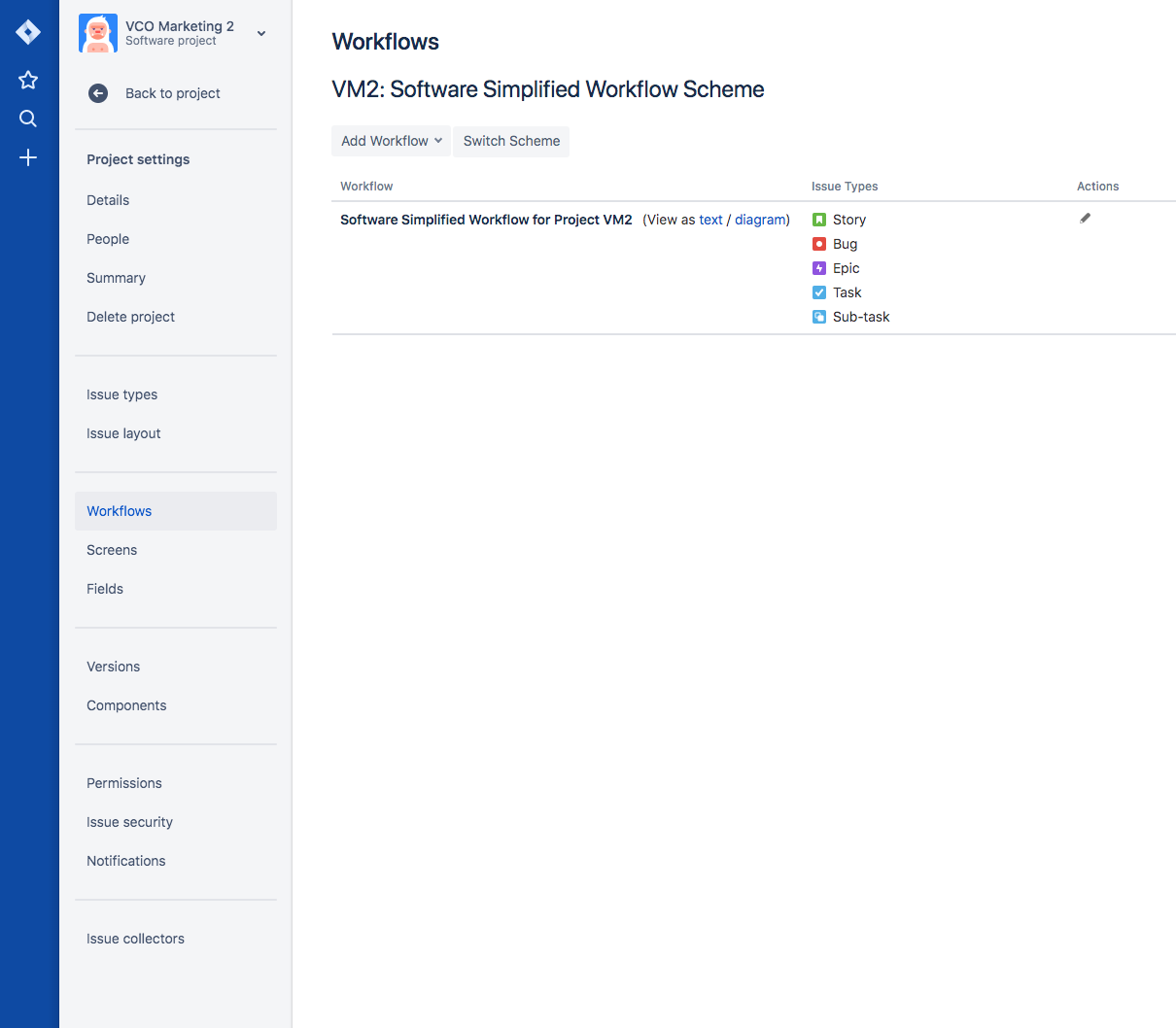
Task: Click the pencil edit workflow icon
Action: [1086, 219]
